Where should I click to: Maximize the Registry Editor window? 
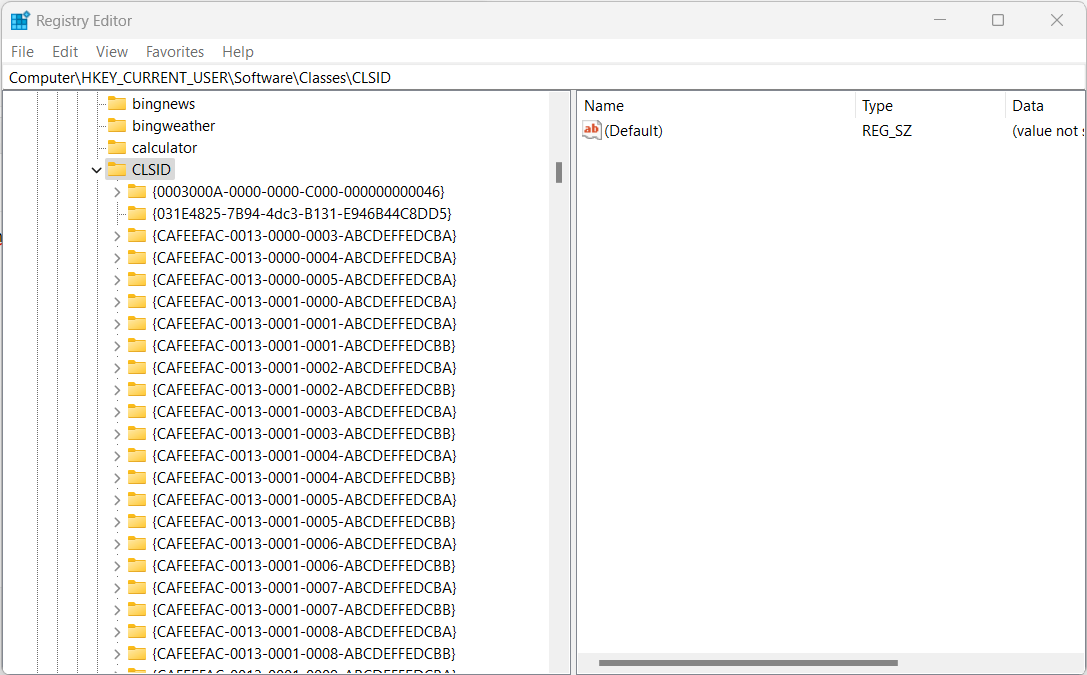[998, 20]
